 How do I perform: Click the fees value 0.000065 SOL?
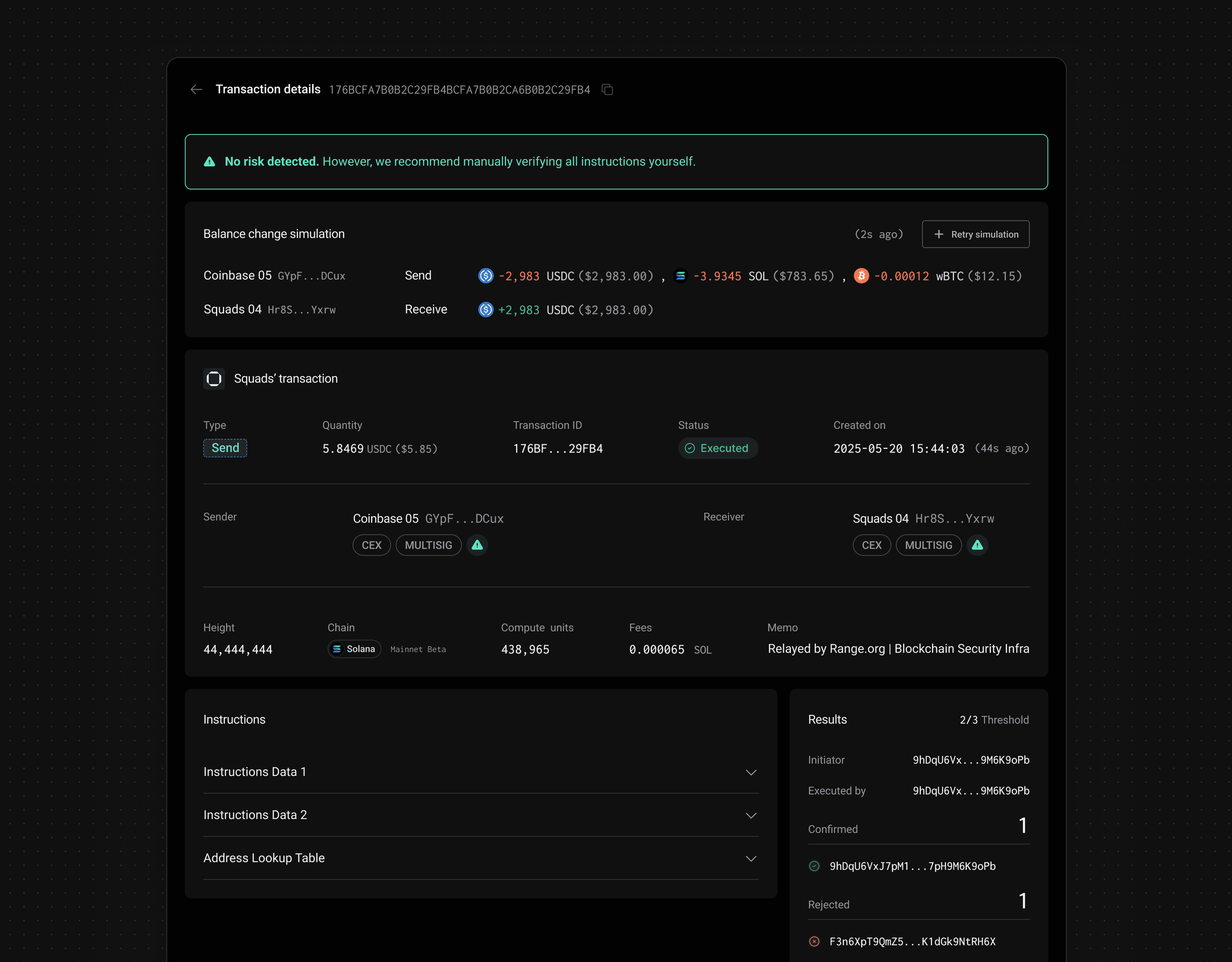coord(670,649)
